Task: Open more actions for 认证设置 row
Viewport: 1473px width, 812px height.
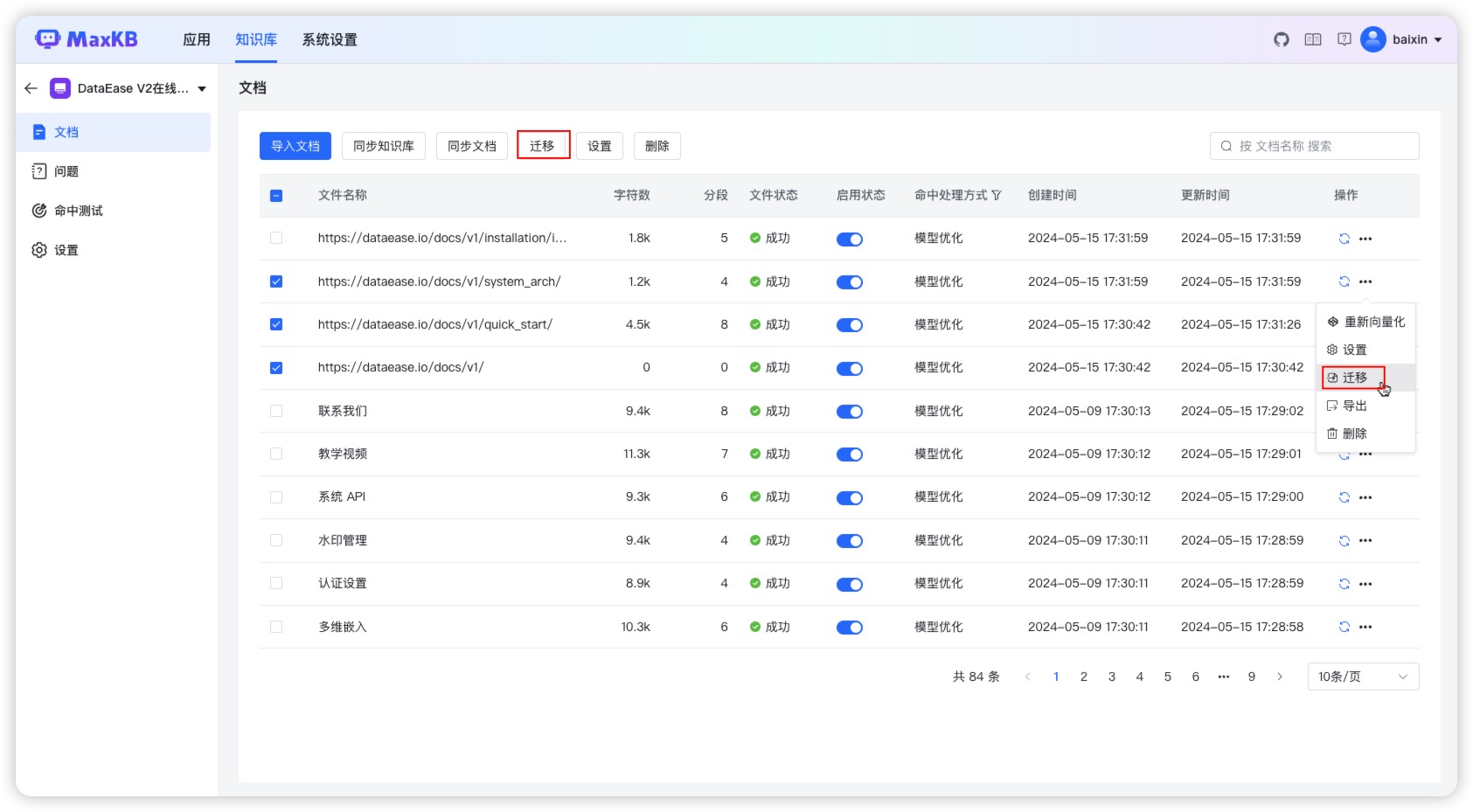Action: (x=1365, y=584)
